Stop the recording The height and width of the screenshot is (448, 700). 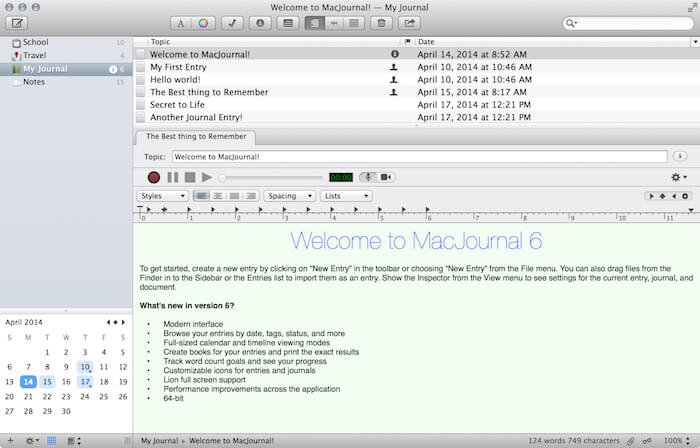point(190,178)
